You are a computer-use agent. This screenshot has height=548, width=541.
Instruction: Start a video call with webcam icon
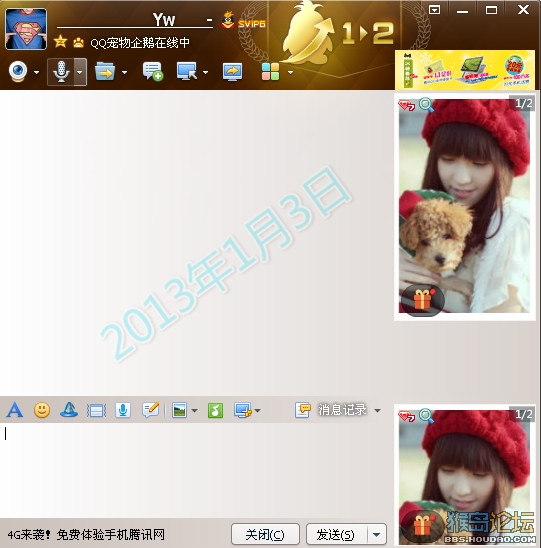click(x=18, y=71)
